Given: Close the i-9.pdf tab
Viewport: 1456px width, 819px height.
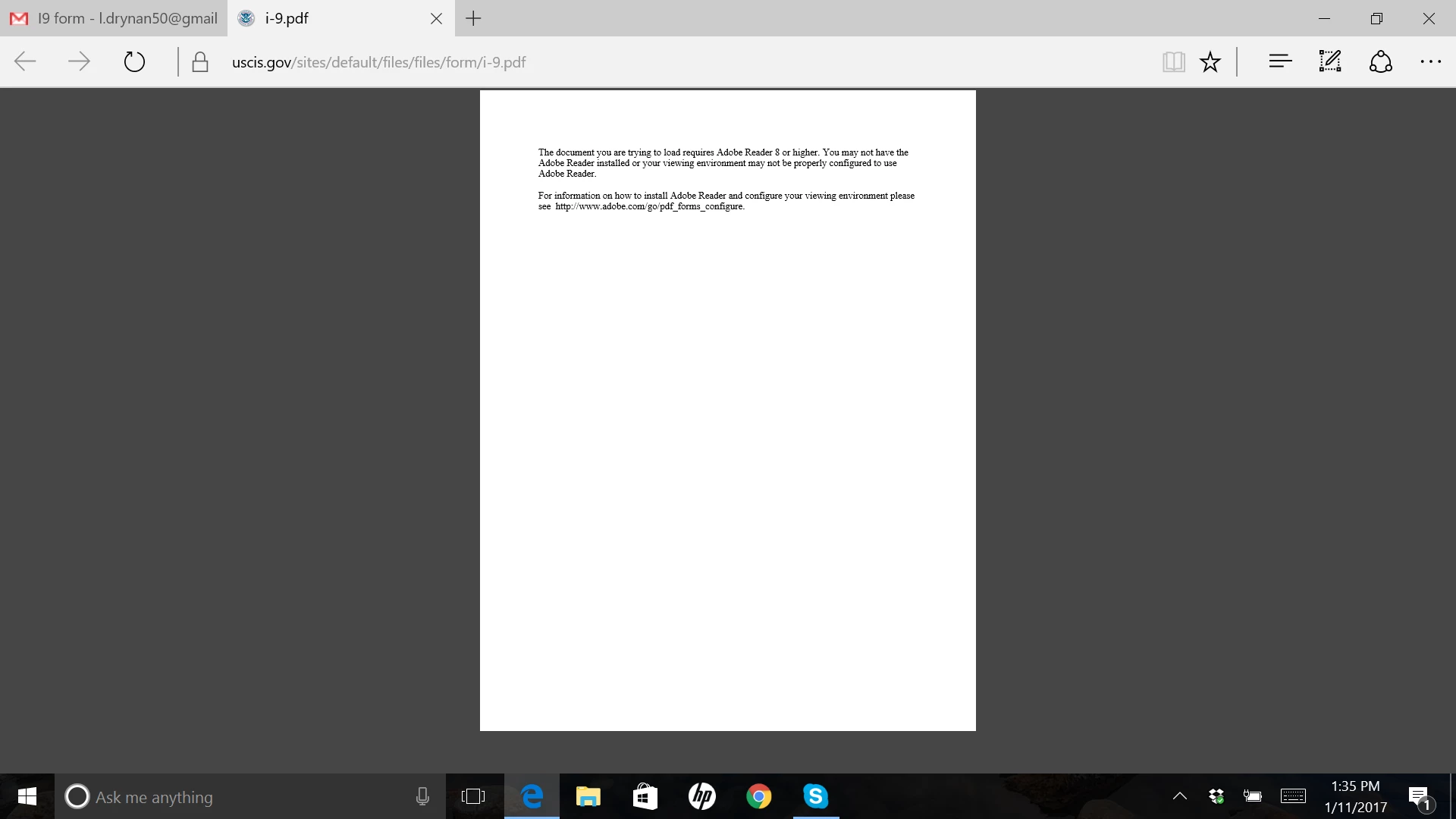Looking at the screenshot, I should click(436, 18).
